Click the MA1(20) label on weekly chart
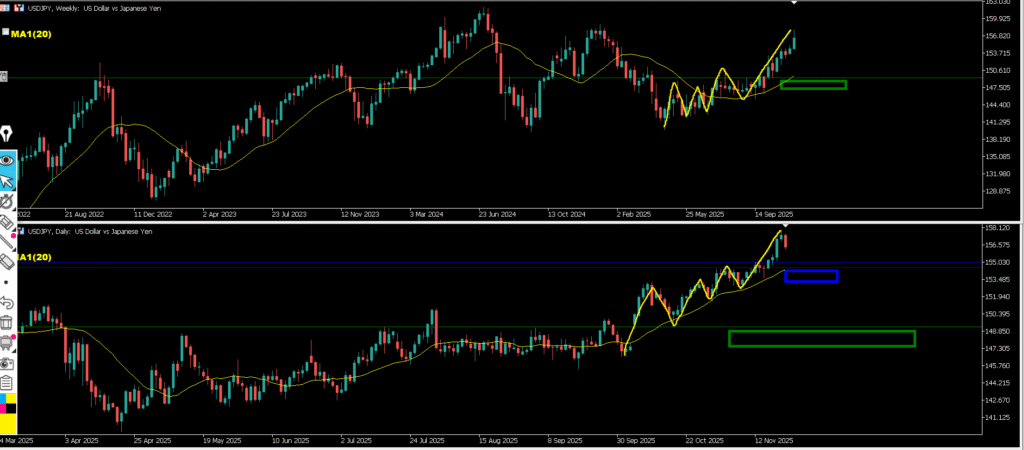This screenshot has height=450, width=1024. pos(30,34)
